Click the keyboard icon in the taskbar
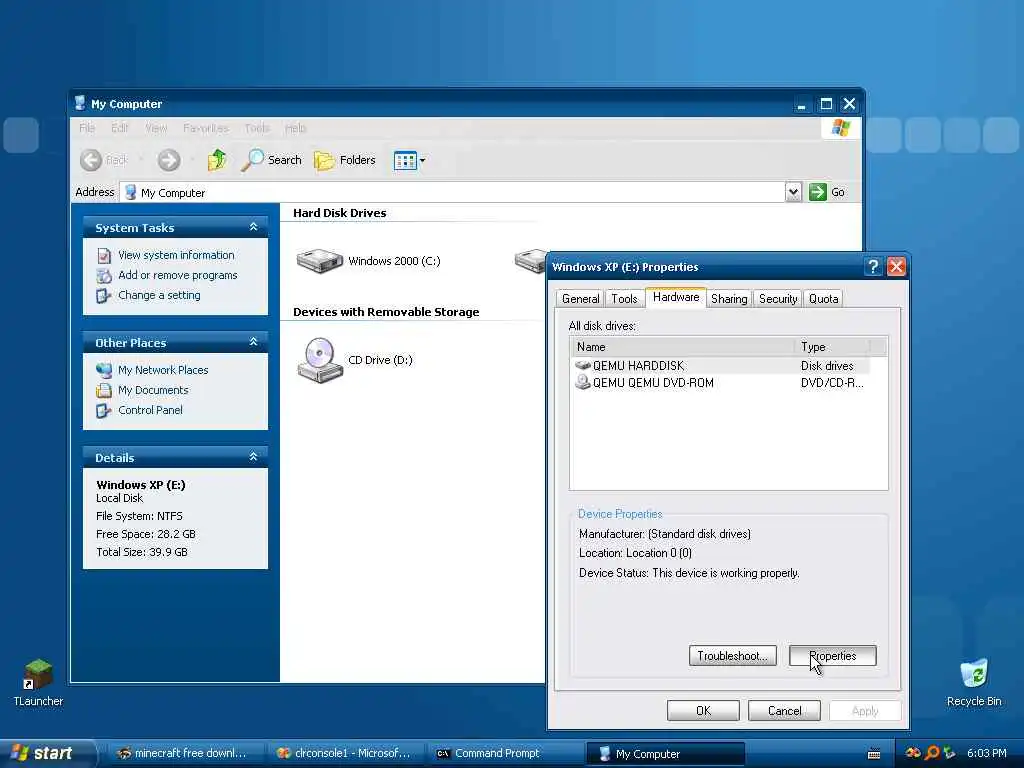This screenshot has height=768, width=1024. tap(874, 754)
